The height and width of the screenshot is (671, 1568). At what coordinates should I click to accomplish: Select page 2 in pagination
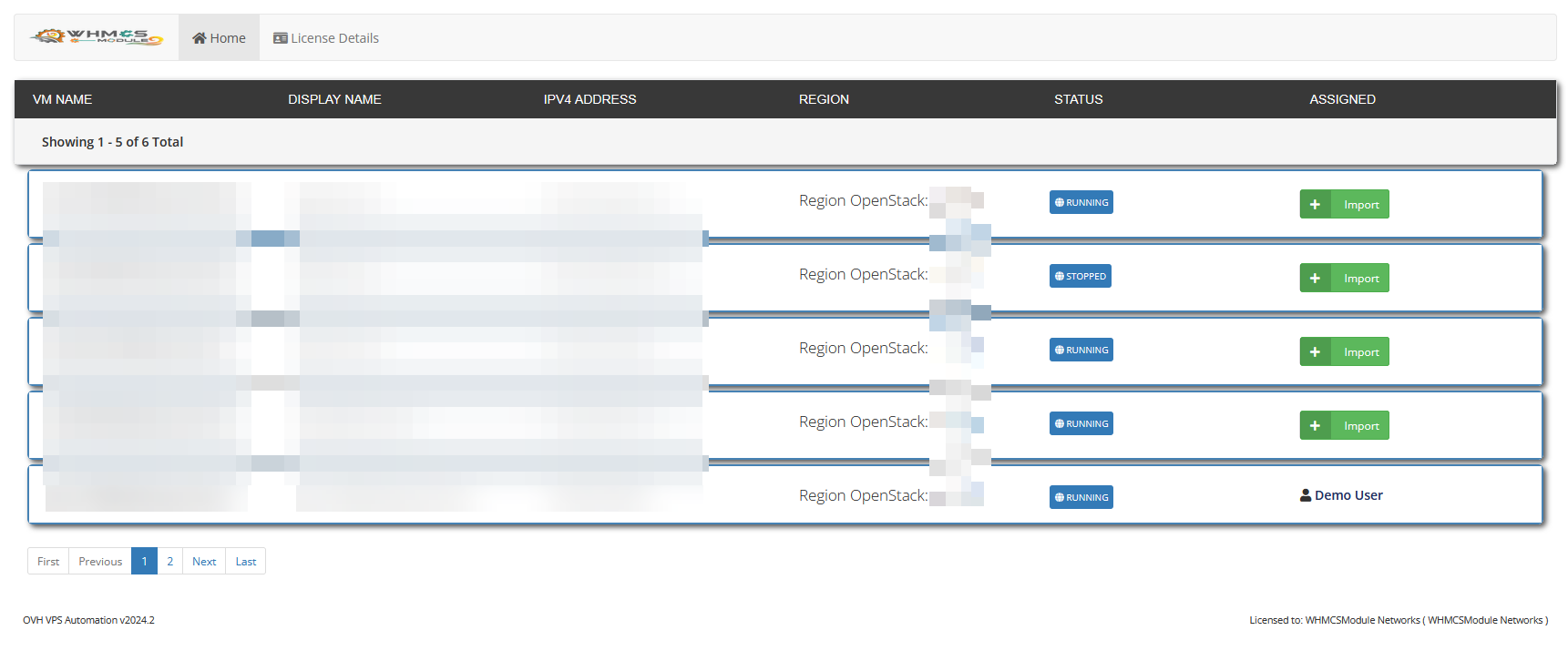(x=169, y=561)
